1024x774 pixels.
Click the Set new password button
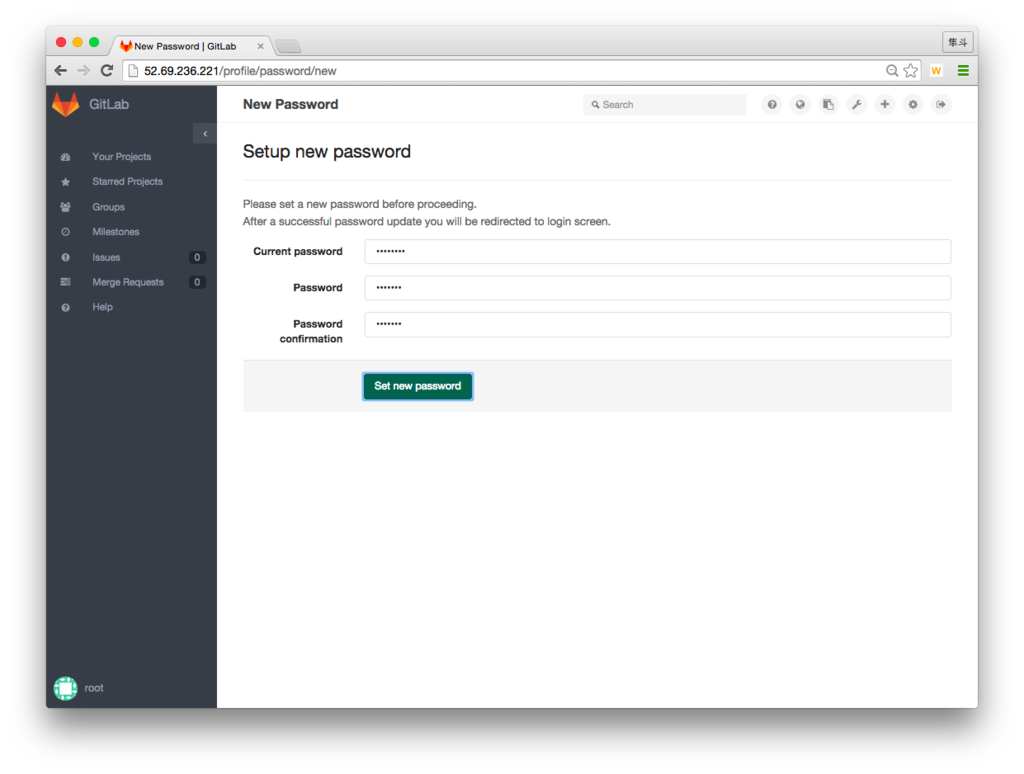418,386
